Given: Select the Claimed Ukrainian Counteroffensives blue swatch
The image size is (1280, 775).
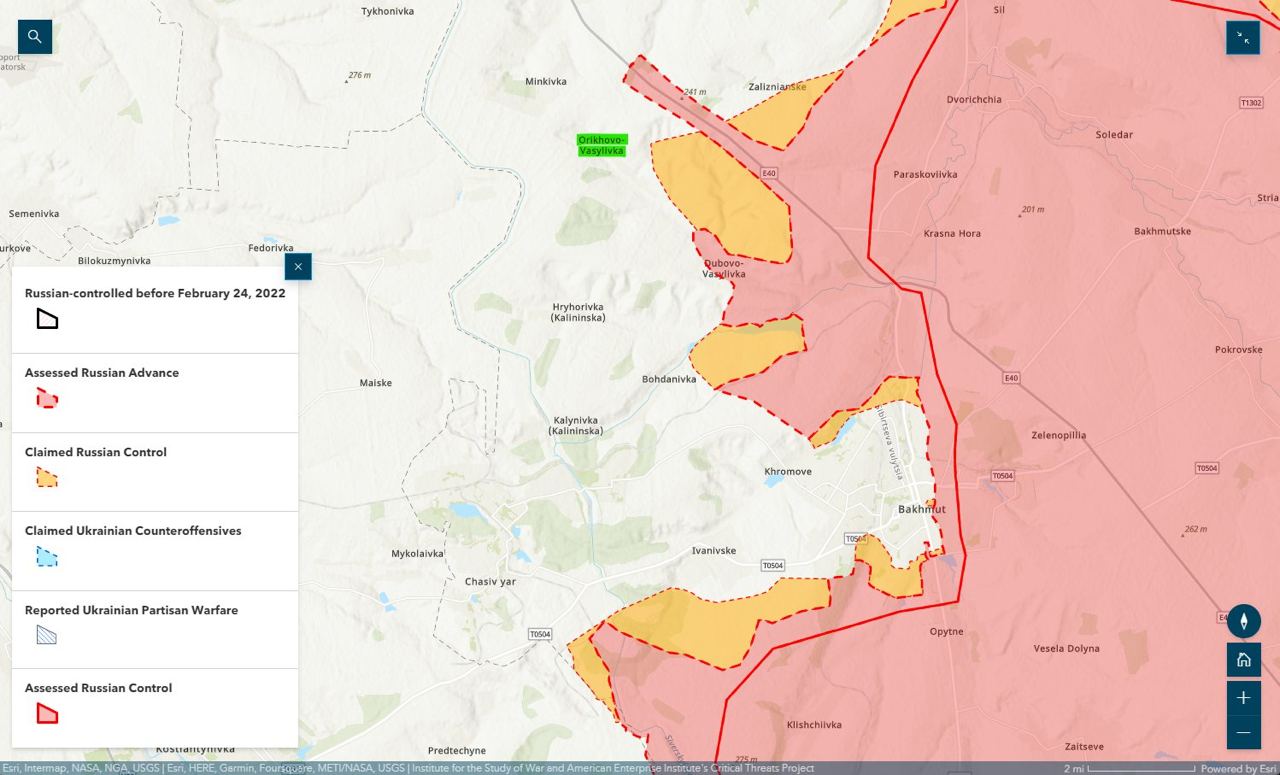Looking at the screenshot, I should pyautogui.click(x=47, y=557).
